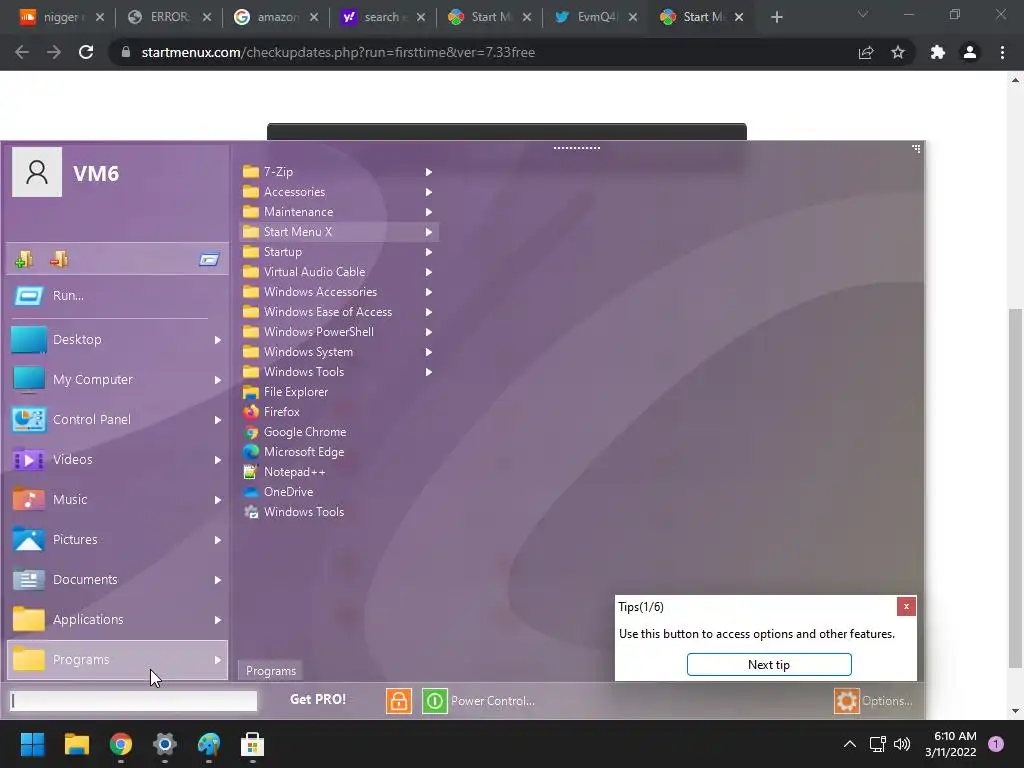
Task: Open a new browser tab
Action: point(776,17)
